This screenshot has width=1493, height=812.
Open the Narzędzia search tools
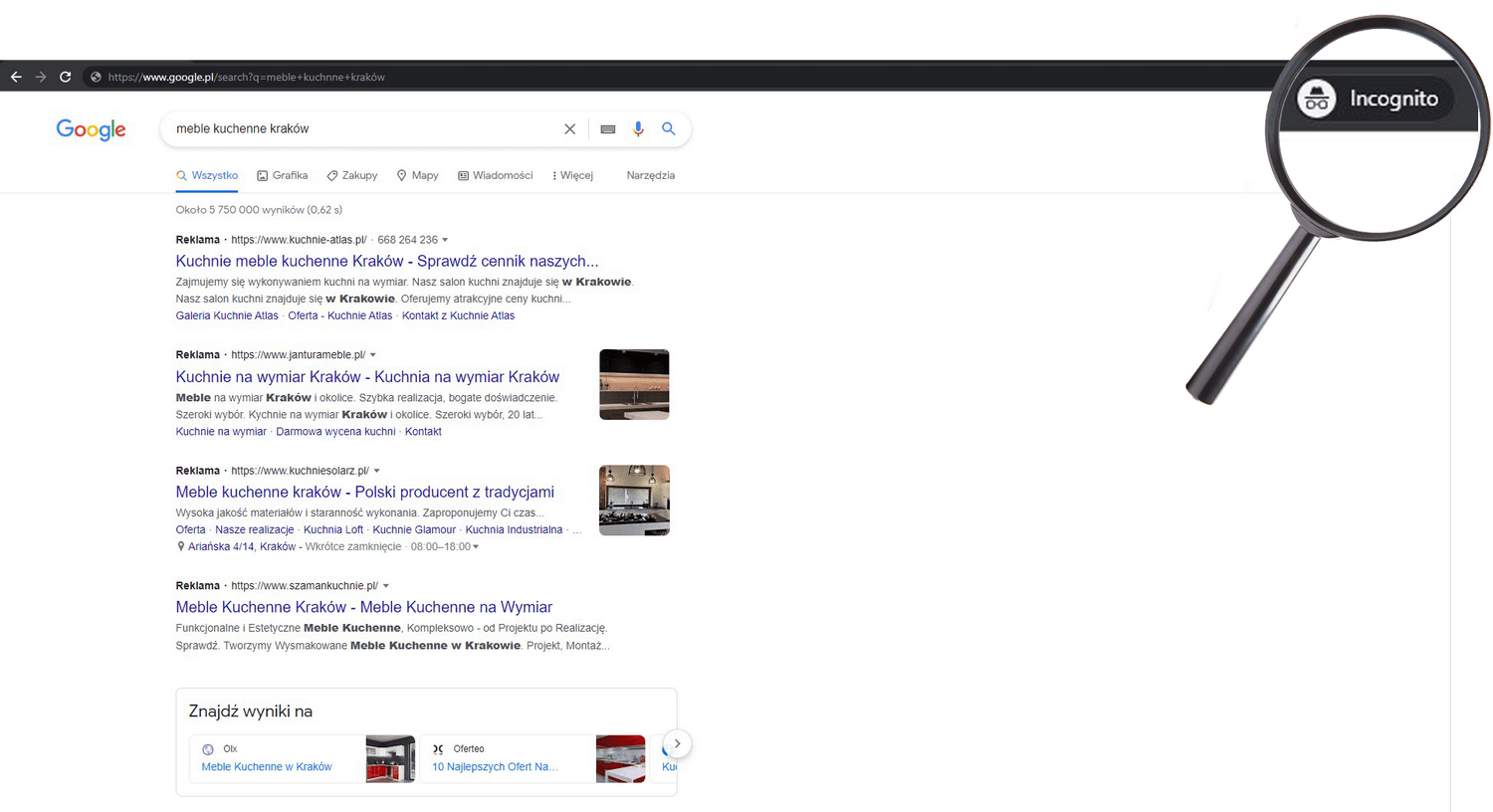650,175
